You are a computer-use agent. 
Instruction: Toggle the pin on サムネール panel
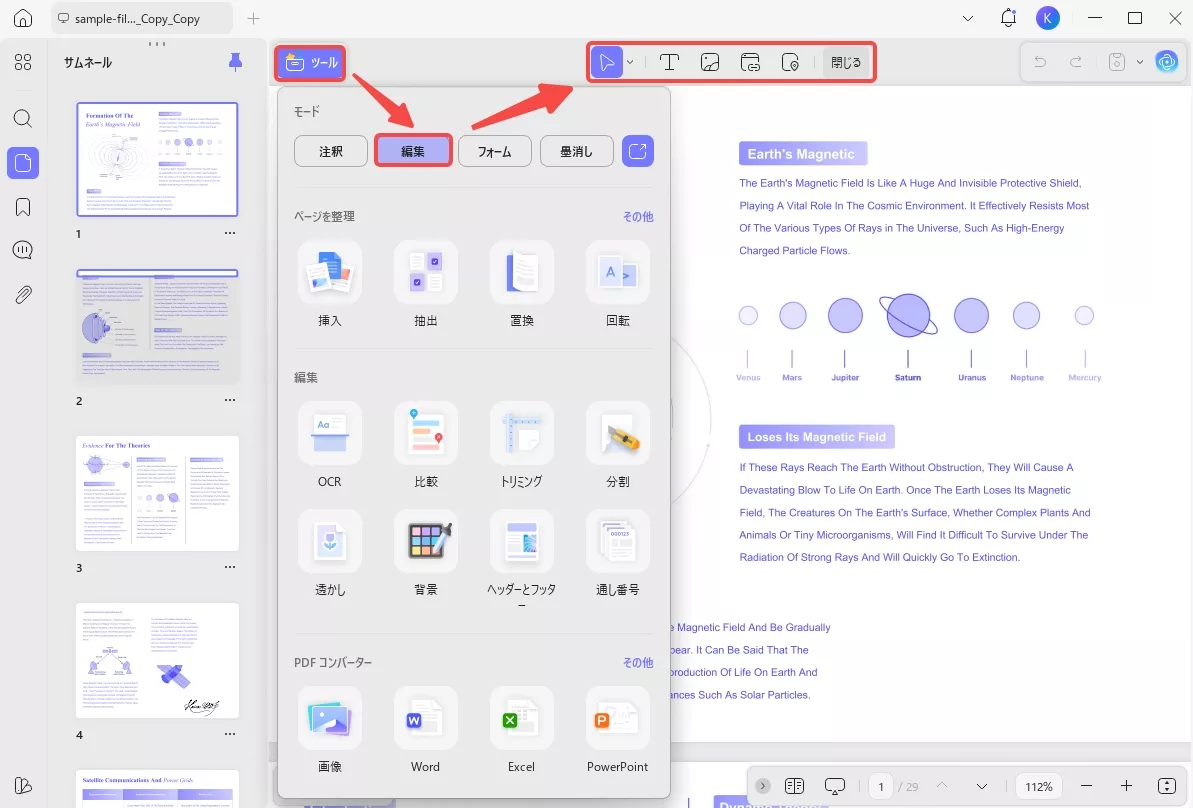coord(236,62)
